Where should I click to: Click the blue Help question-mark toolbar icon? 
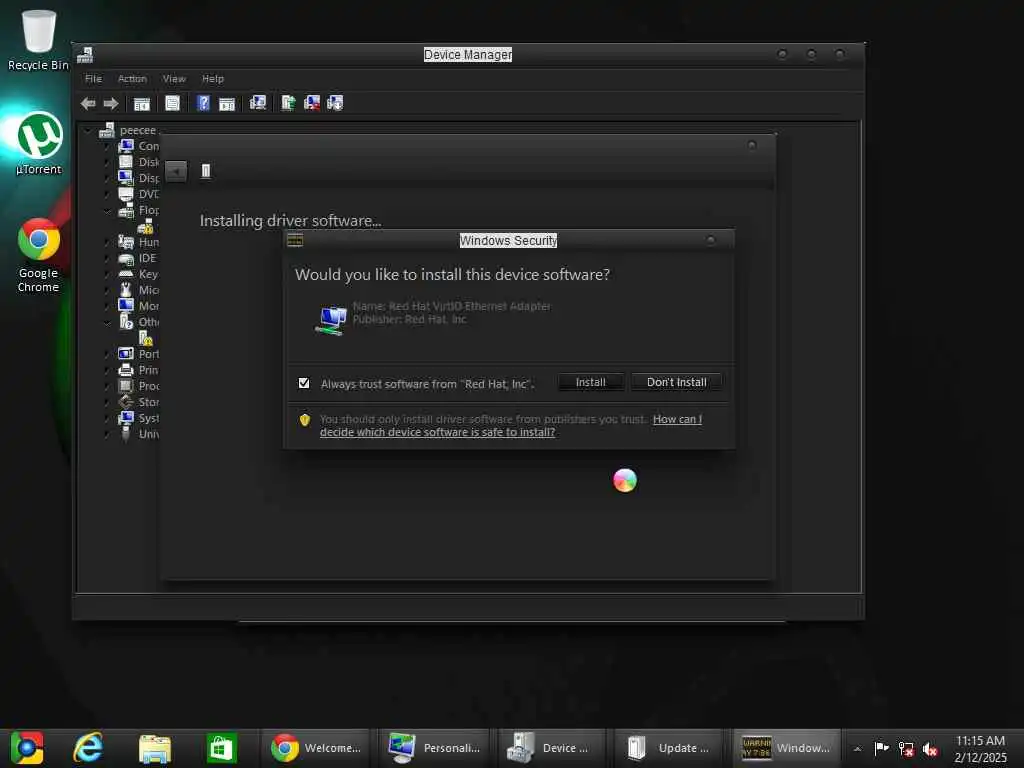click(x=203, y=103)
